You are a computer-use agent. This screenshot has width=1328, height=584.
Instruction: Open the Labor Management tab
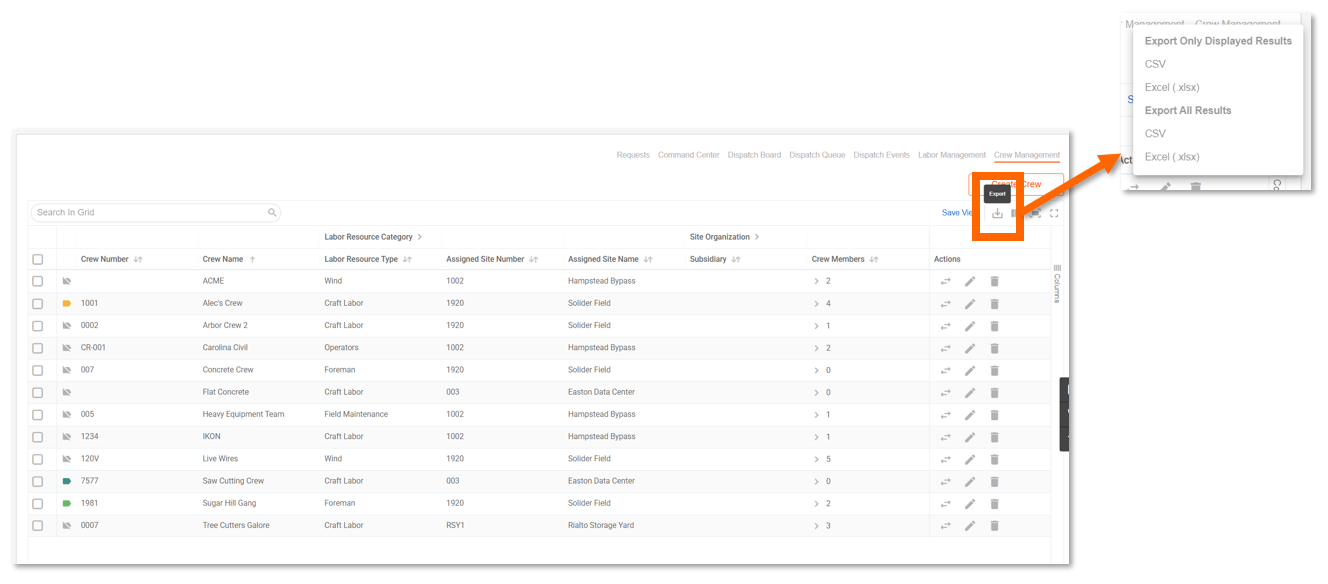pos(951,155)
